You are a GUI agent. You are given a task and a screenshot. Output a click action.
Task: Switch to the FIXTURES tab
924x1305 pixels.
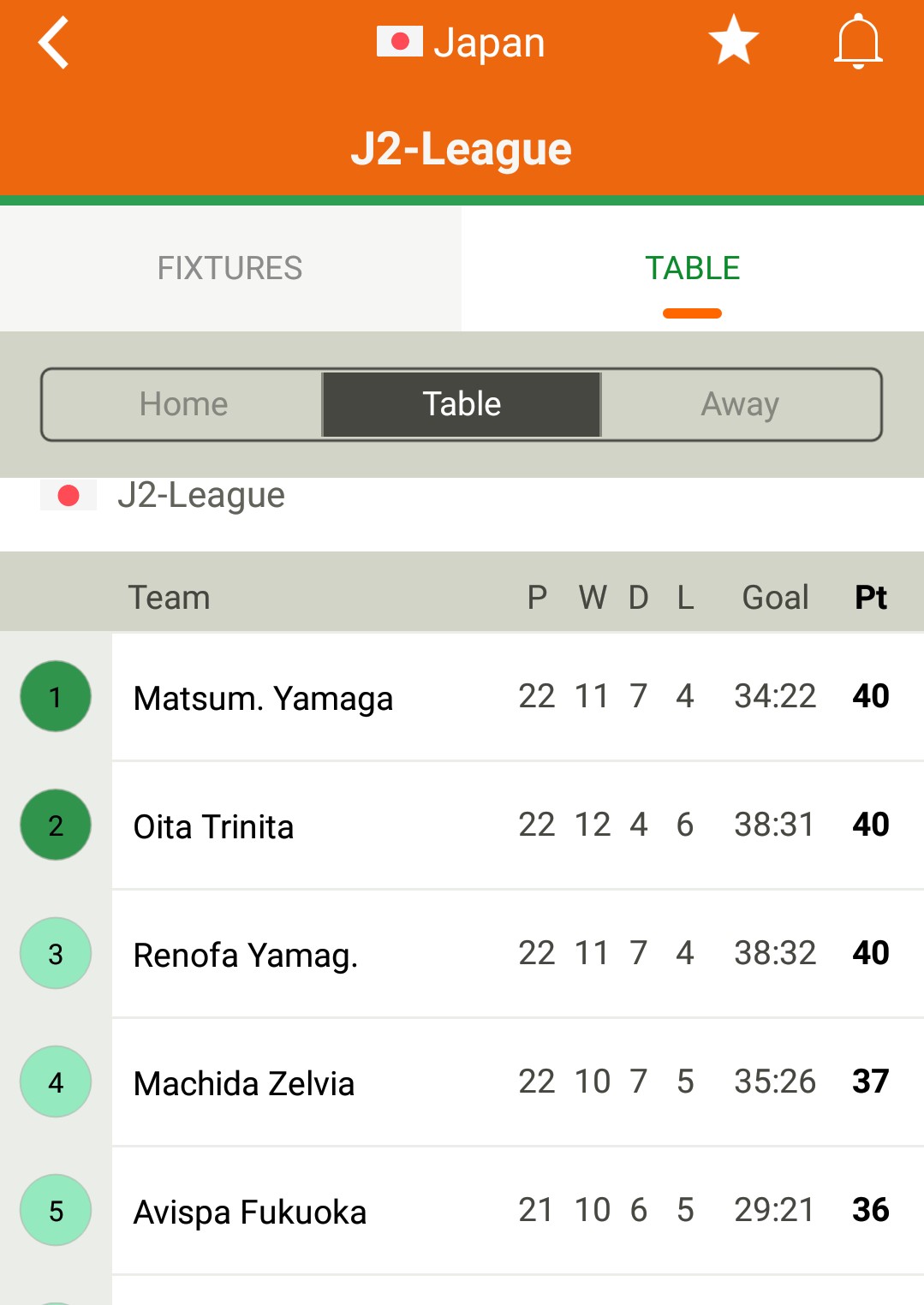point(230,268)
